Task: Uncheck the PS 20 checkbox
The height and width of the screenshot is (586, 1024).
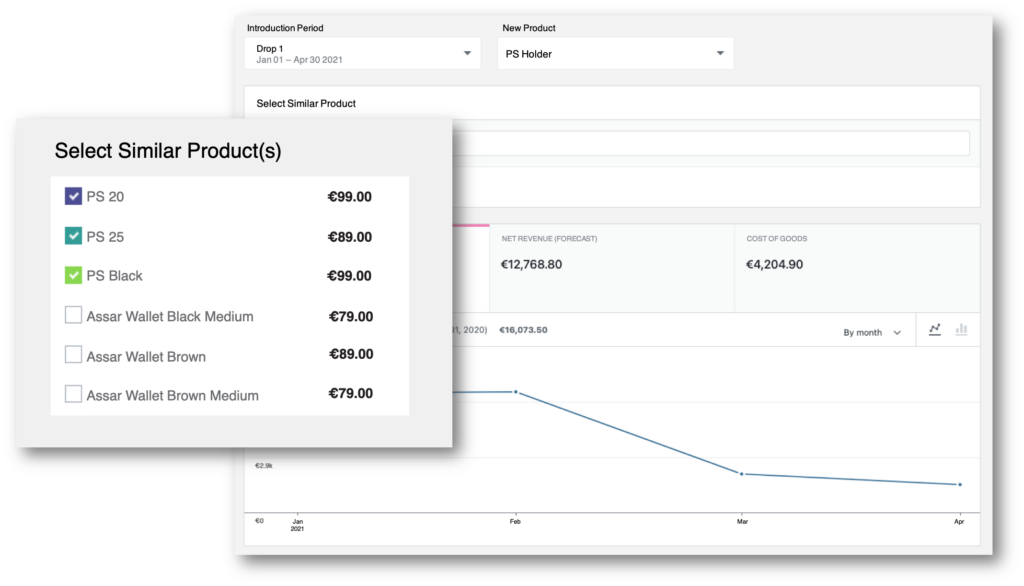Action: coord(73,196)
